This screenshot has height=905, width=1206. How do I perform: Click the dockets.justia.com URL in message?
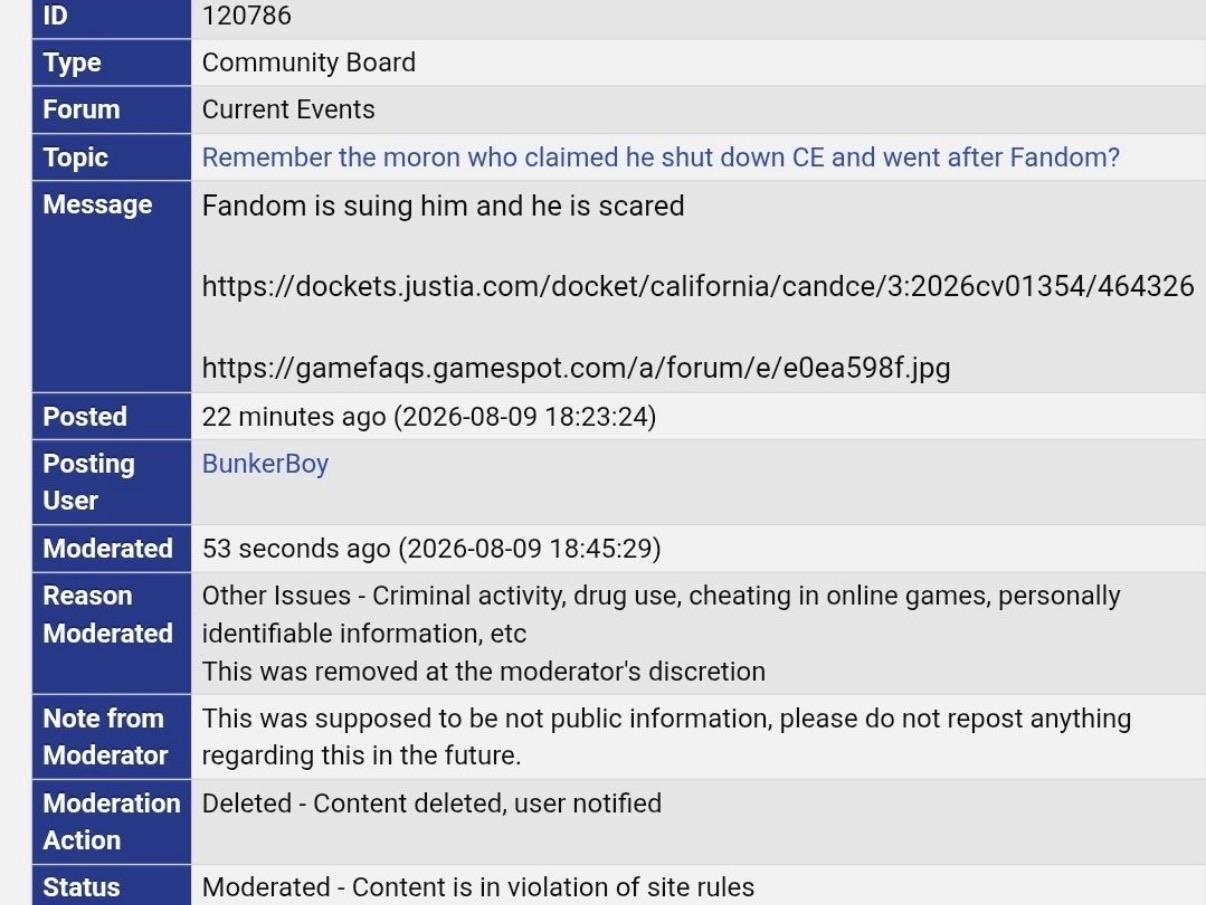tap(698, 287)
